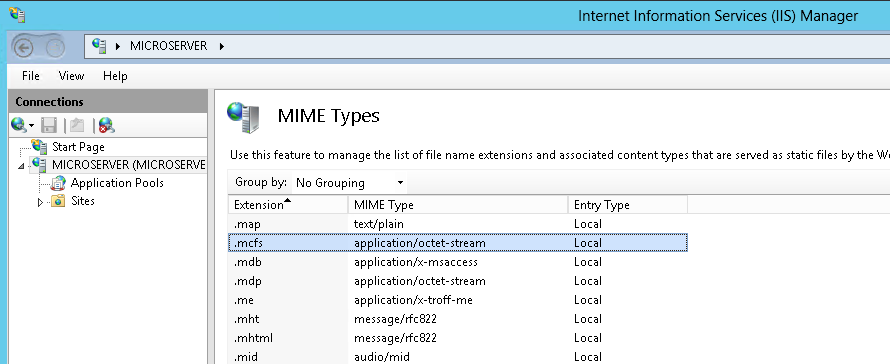Click message/rfc822 in the .mhtml row

395,338
